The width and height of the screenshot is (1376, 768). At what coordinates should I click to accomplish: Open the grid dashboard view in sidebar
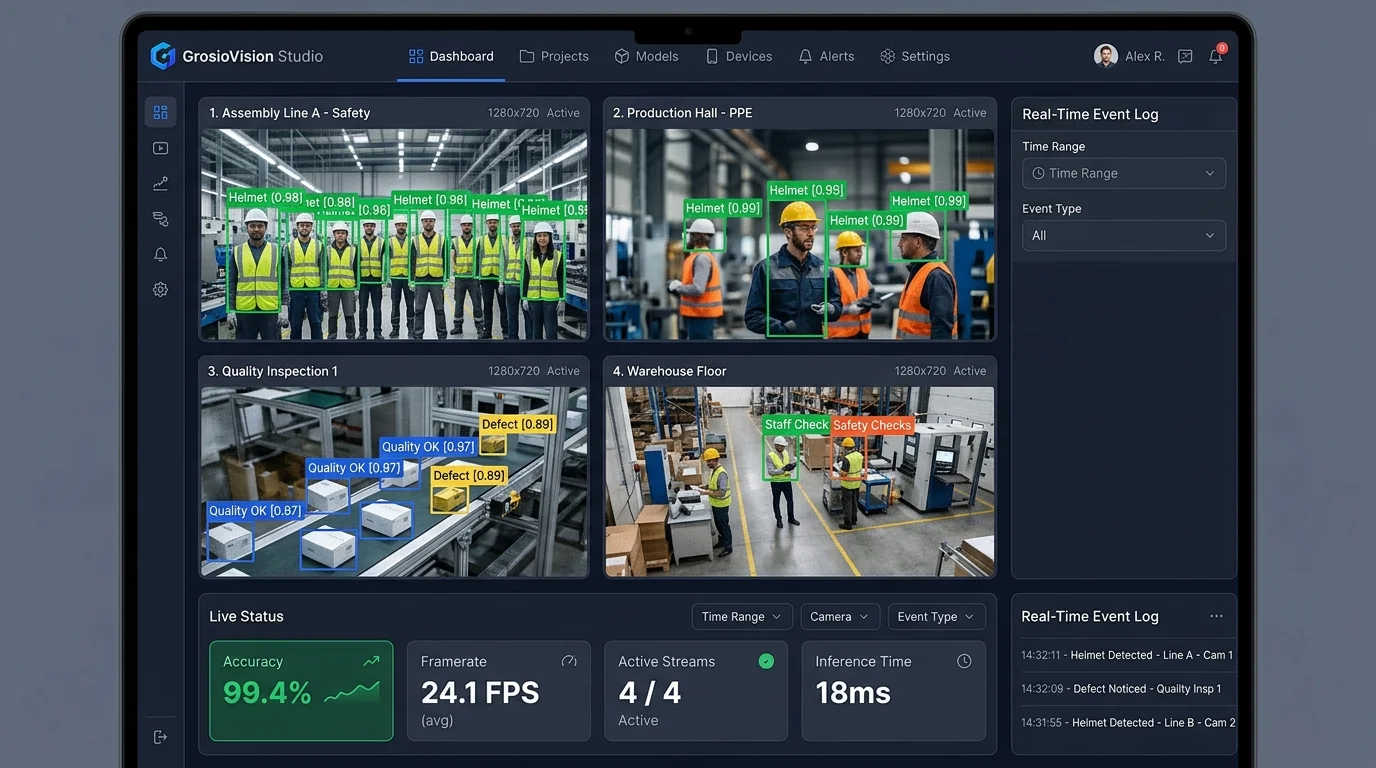tap(160, 112)
